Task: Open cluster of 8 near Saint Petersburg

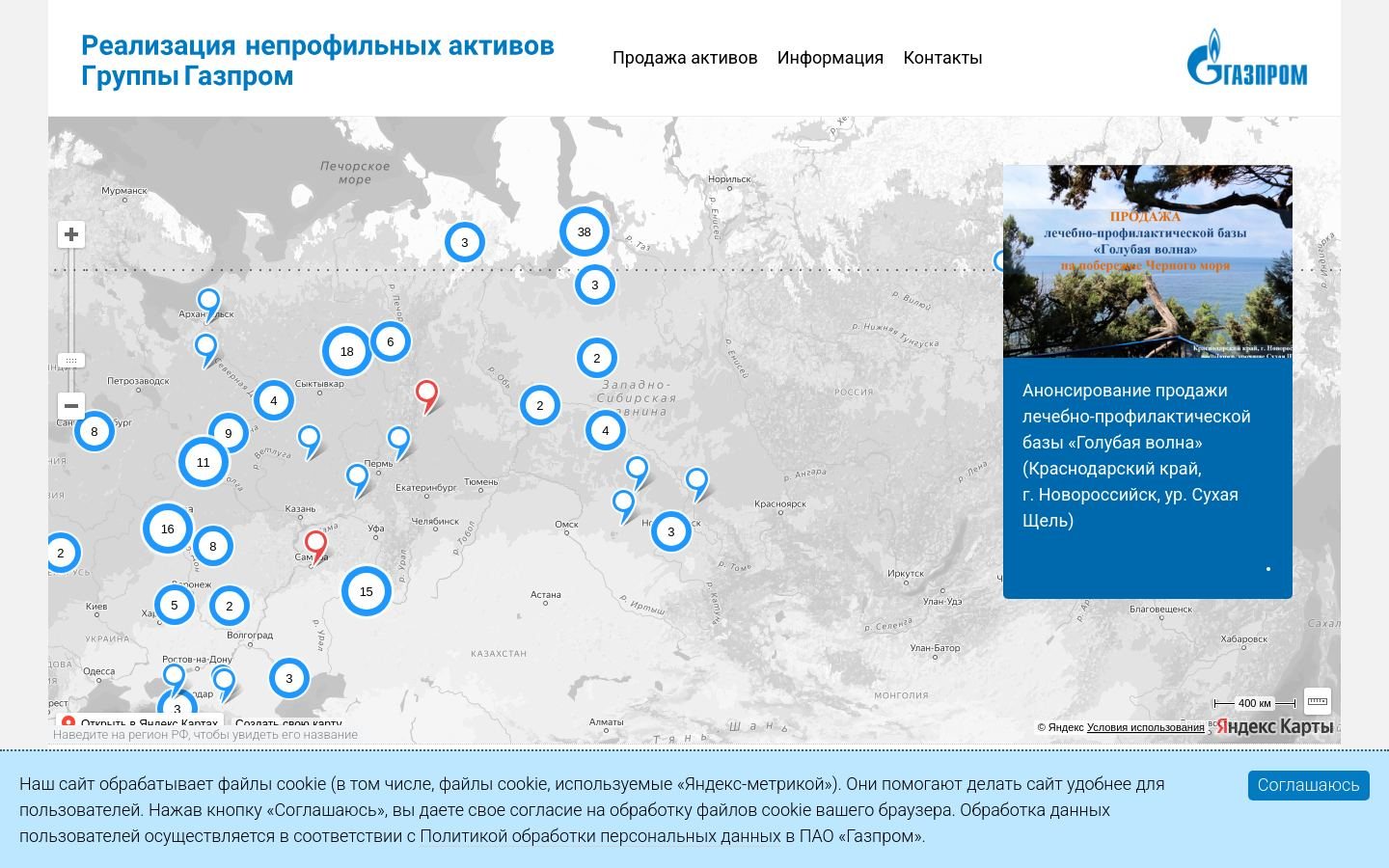Action: click(x=94, y=431)
